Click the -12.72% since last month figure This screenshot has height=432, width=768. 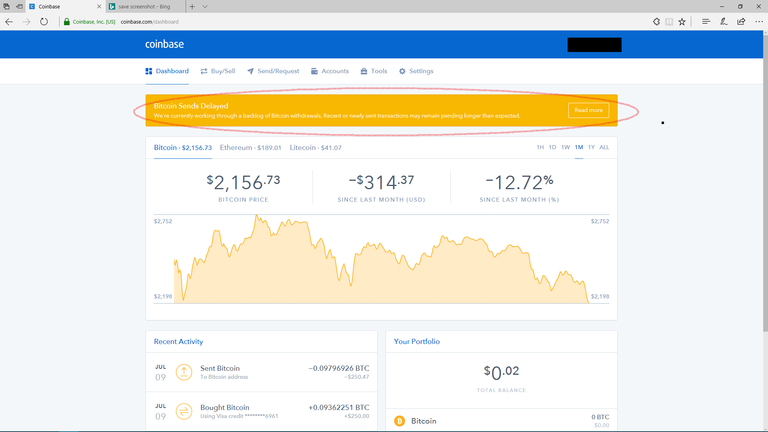(519, 183)
